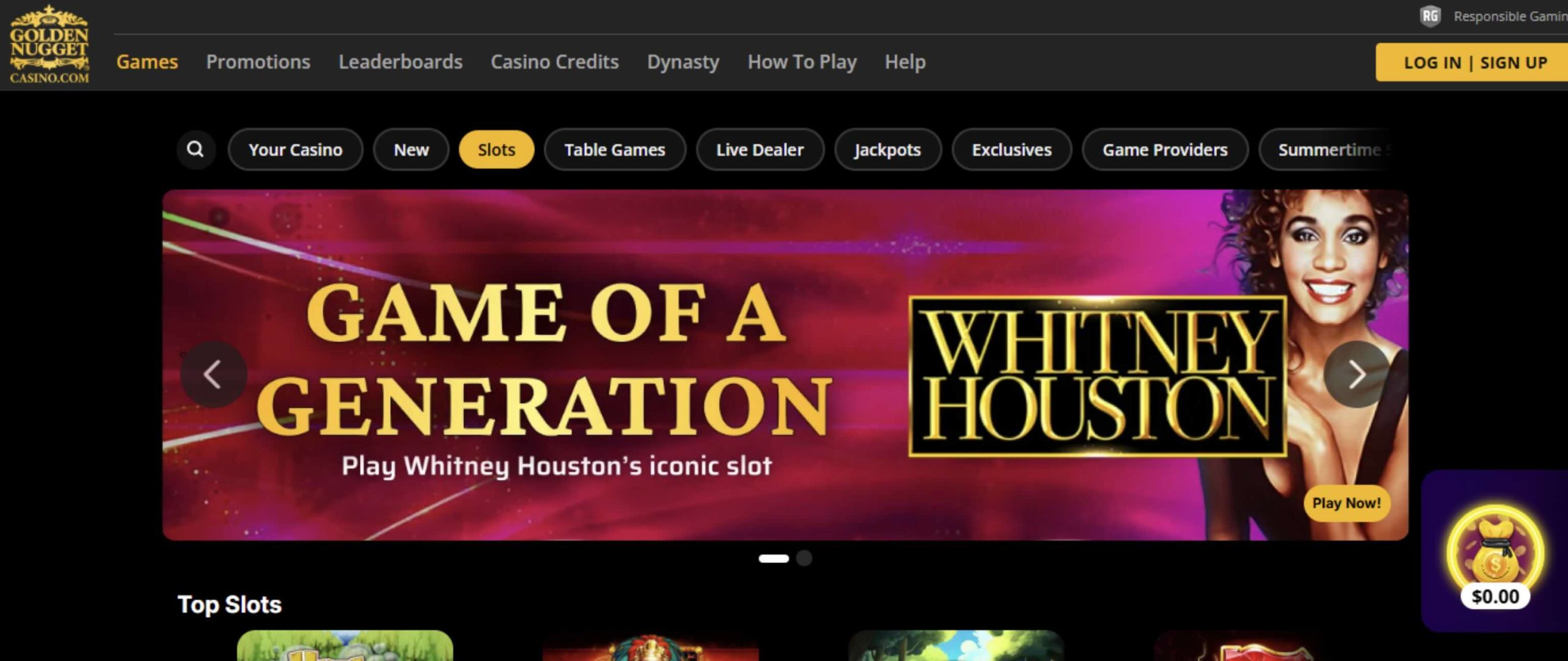Open the Help page
The image size is (1568, 661).
click(x=905, y=61)
